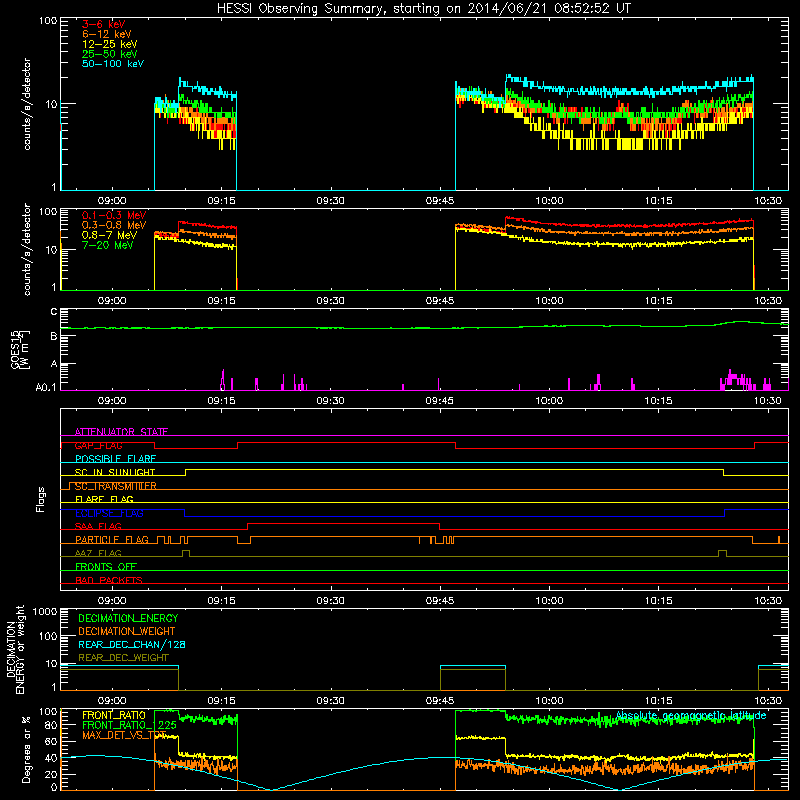Pick the 12-25 keV legend entry
The width and height of the screenshot is (800, 800).
109,44
